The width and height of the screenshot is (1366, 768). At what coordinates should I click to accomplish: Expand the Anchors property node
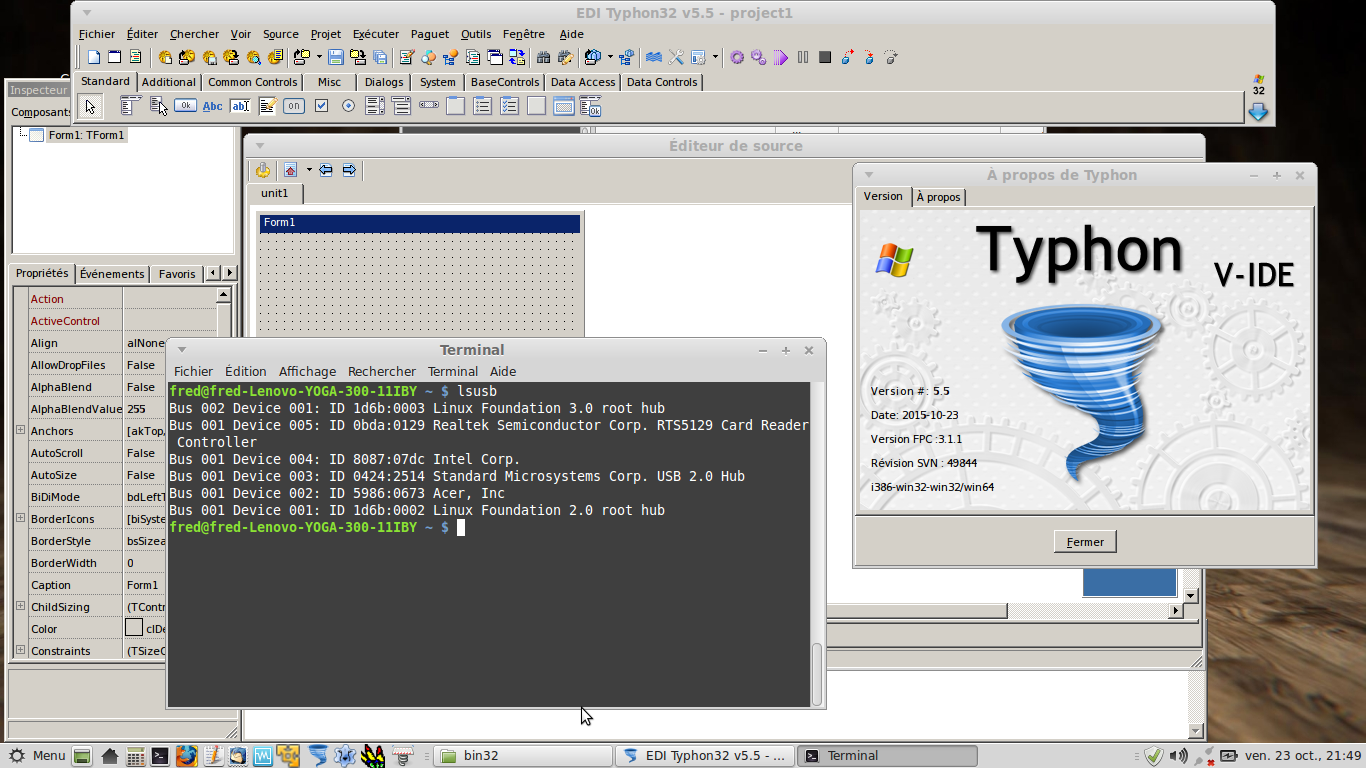coord(20,430)
